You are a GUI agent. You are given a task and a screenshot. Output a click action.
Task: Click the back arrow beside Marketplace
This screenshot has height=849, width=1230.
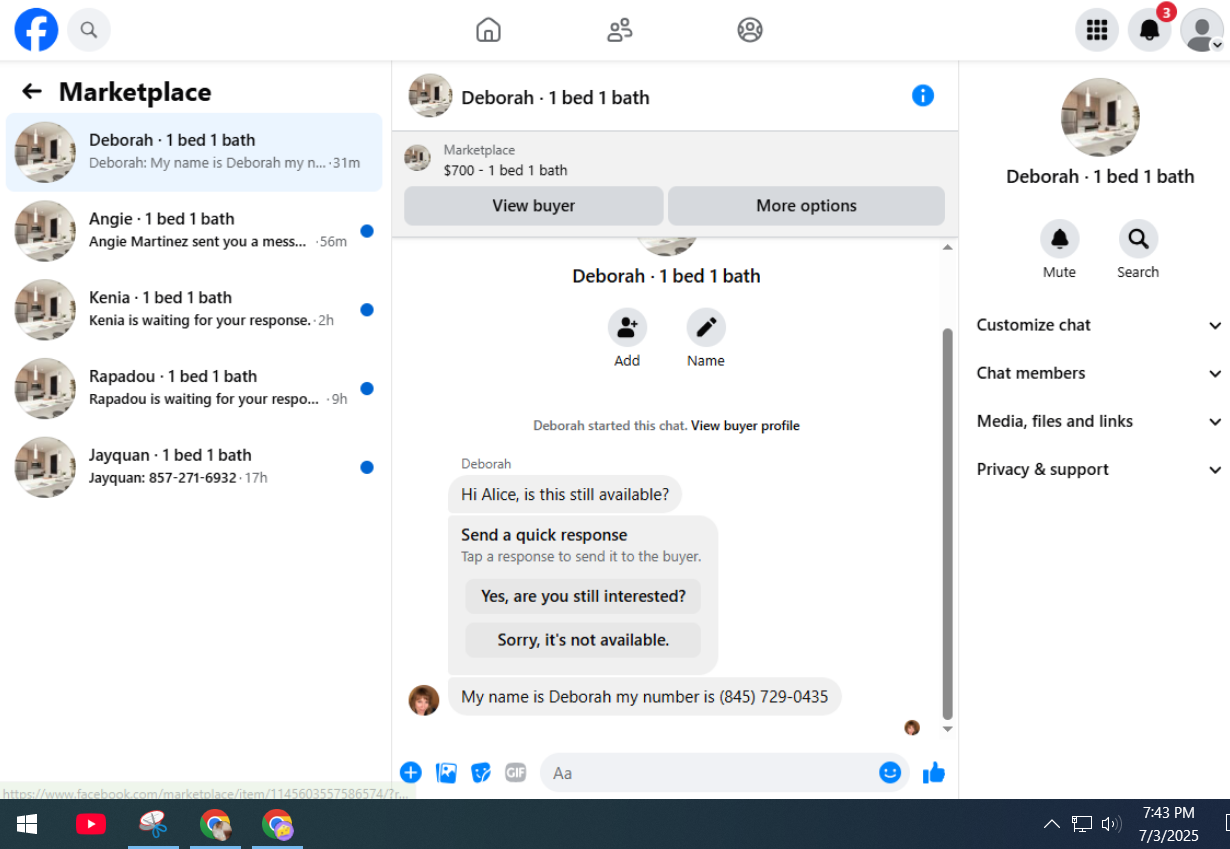tap(32, 92)
